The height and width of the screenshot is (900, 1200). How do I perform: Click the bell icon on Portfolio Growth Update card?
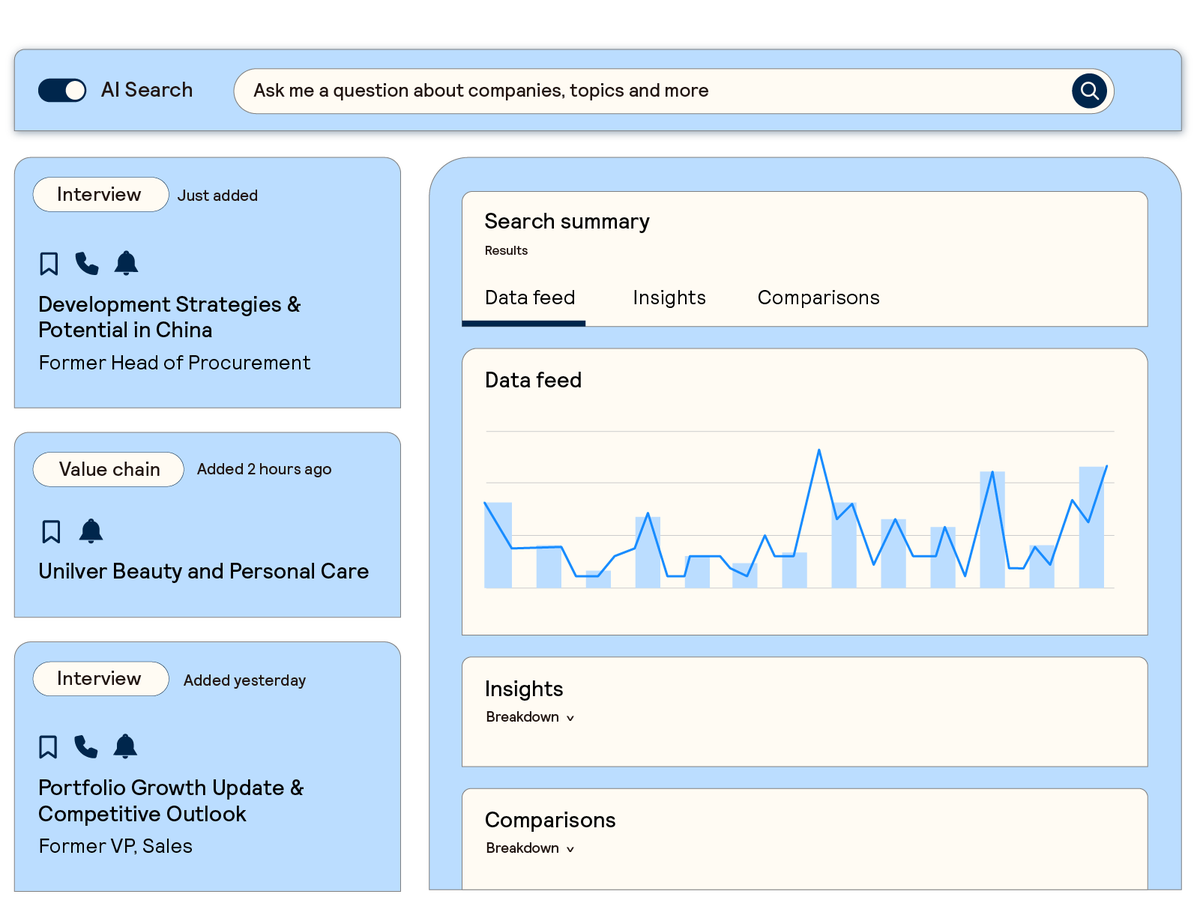coord(125,746)
